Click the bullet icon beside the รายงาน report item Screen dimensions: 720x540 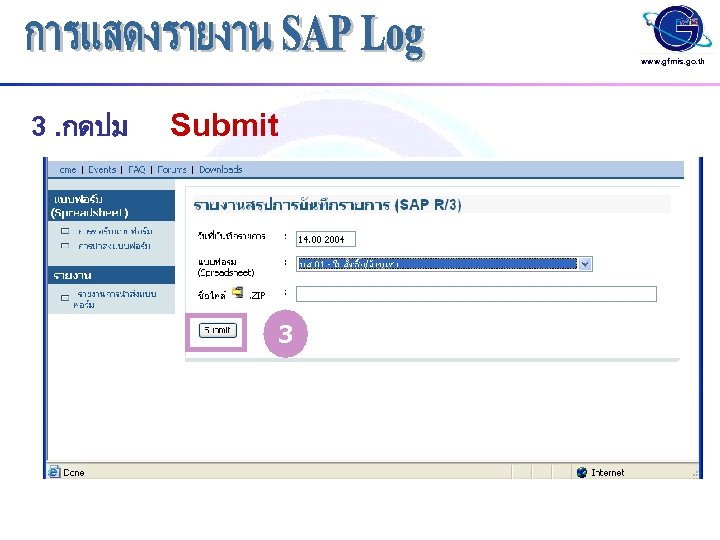click(65, 298)
